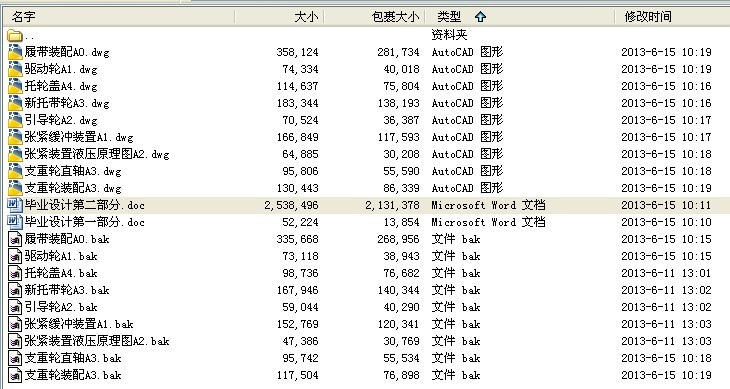This screenshot has width=730, height=389.
Task: Select the 毕业设计第二部分.doc Word icon
Action: point(15,205)
